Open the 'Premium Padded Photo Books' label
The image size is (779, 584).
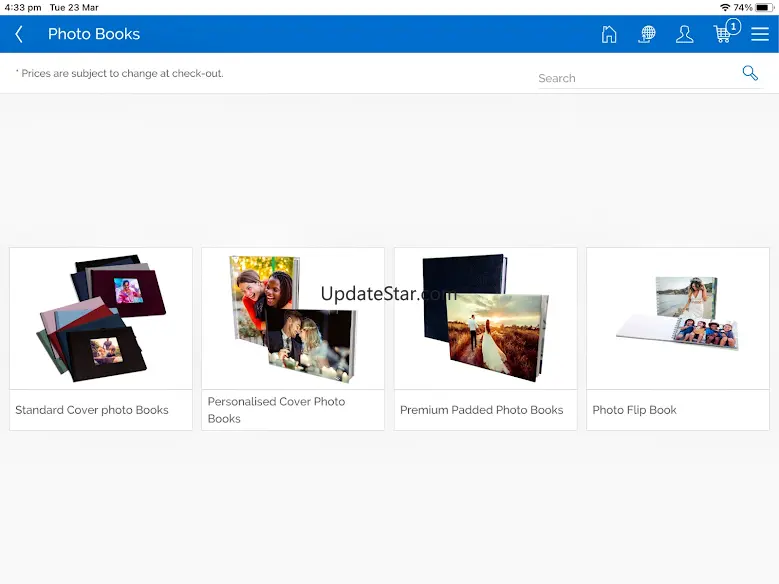click(481, 410)
